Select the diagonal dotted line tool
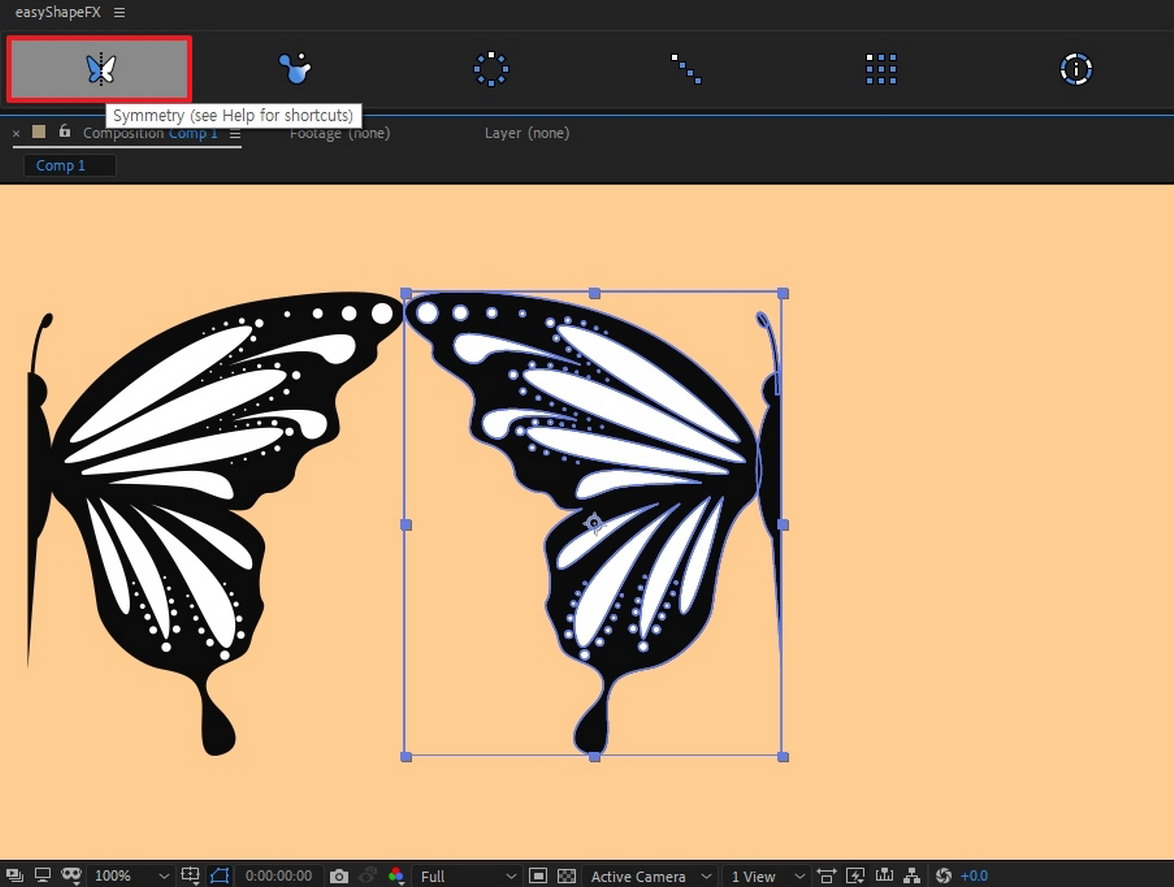 click(x=686, y=69)
